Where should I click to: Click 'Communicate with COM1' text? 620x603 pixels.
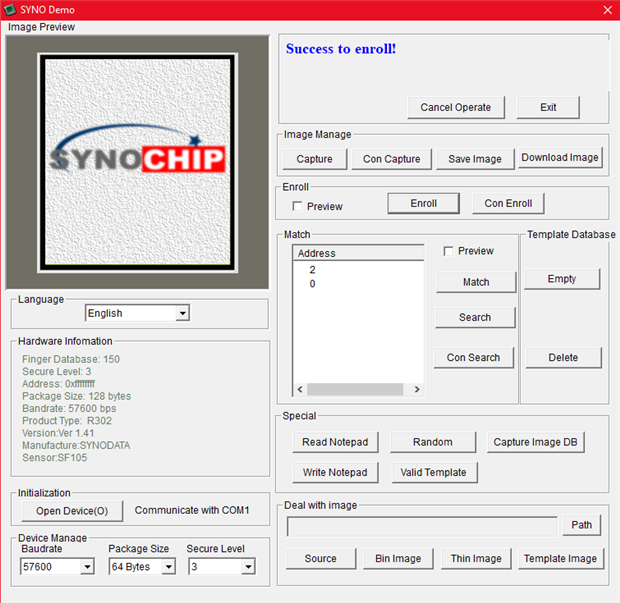[192, 510]
